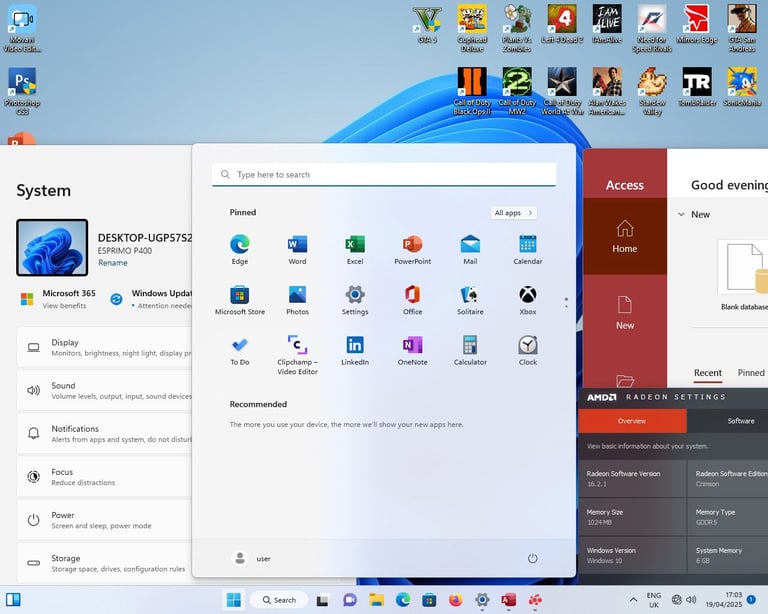Open Sound settings row
The width and height of the screenshot is (768, 614).
tap(105, 391)
